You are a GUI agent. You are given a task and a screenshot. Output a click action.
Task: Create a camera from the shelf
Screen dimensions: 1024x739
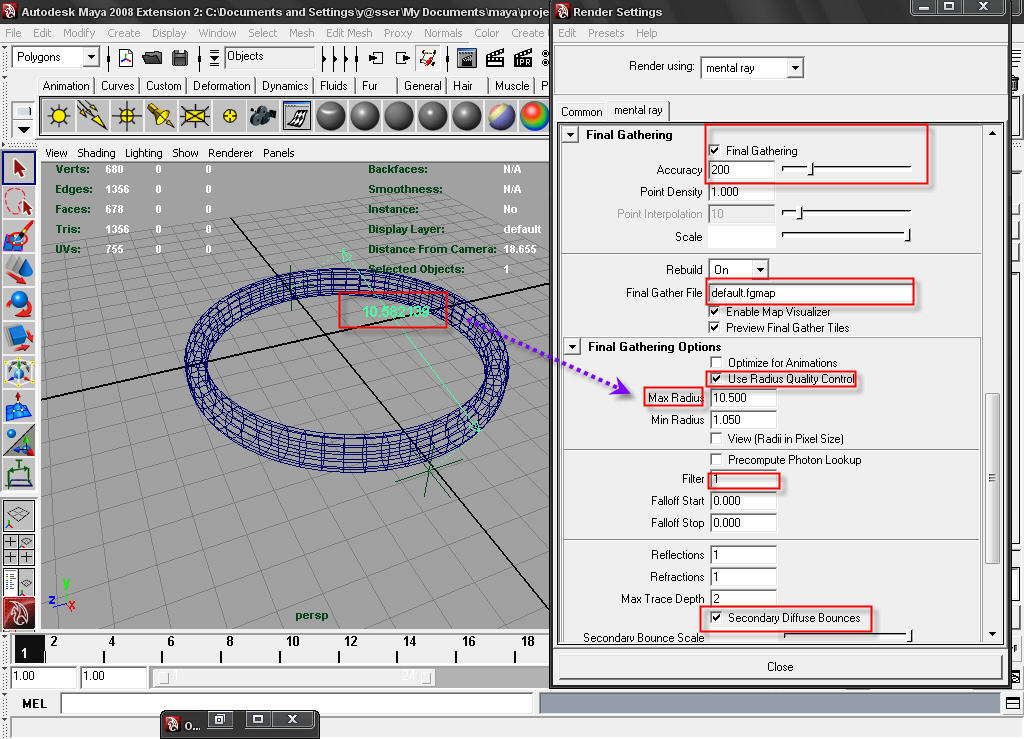point(263,116)
